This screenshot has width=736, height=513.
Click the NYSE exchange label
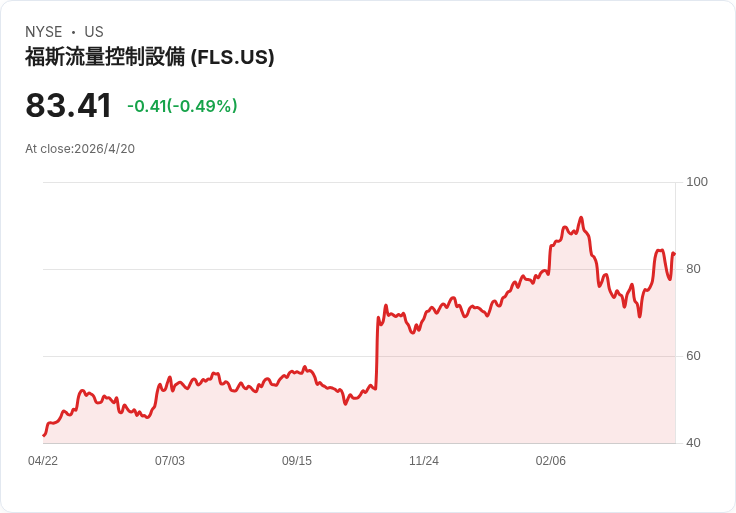(x=43, y=32)
